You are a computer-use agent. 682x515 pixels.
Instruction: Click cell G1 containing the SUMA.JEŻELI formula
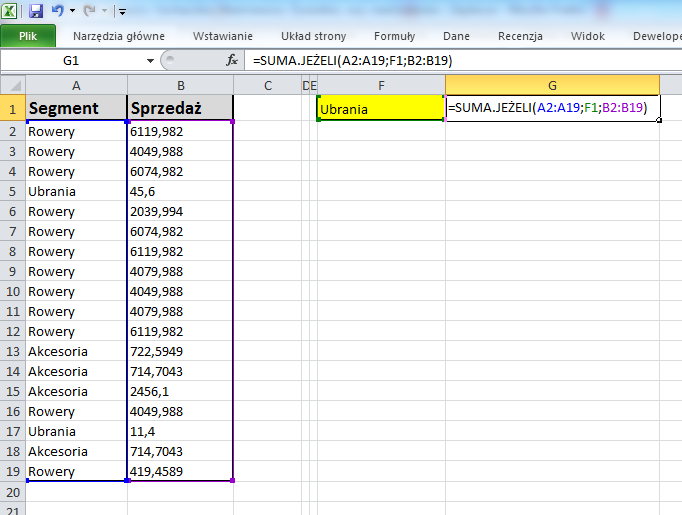click(552, 108)
